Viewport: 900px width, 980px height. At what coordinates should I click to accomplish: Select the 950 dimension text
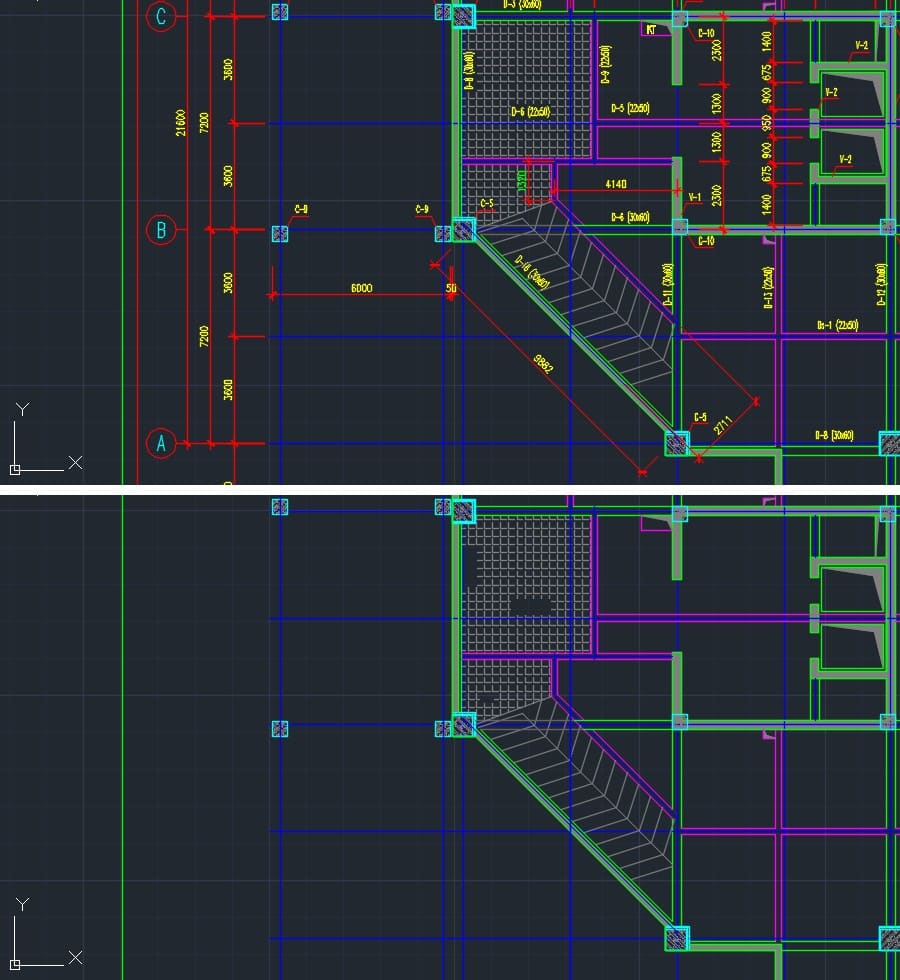tap(767, 122)
